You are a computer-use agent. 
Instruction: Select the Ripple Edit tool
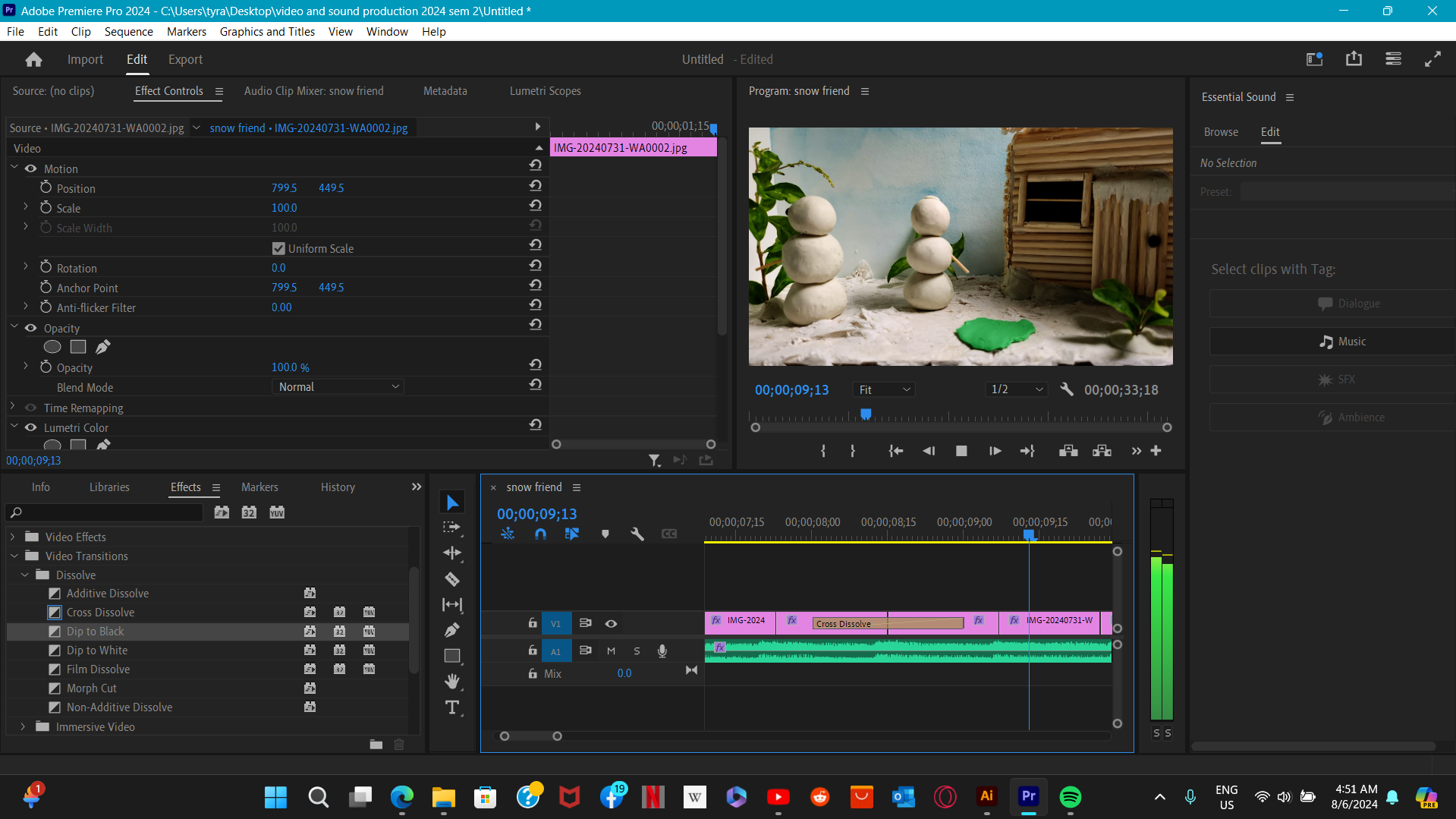pos(452,553)
